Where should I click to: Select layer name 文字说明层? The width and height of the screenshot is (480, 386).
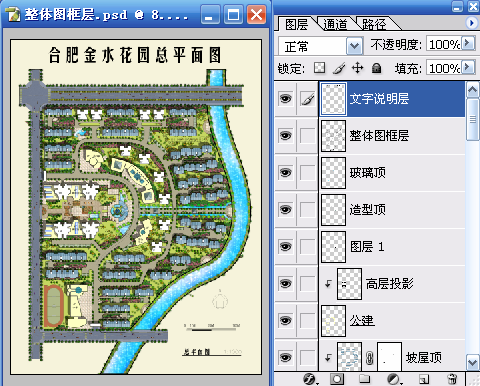tap(379, 99)
